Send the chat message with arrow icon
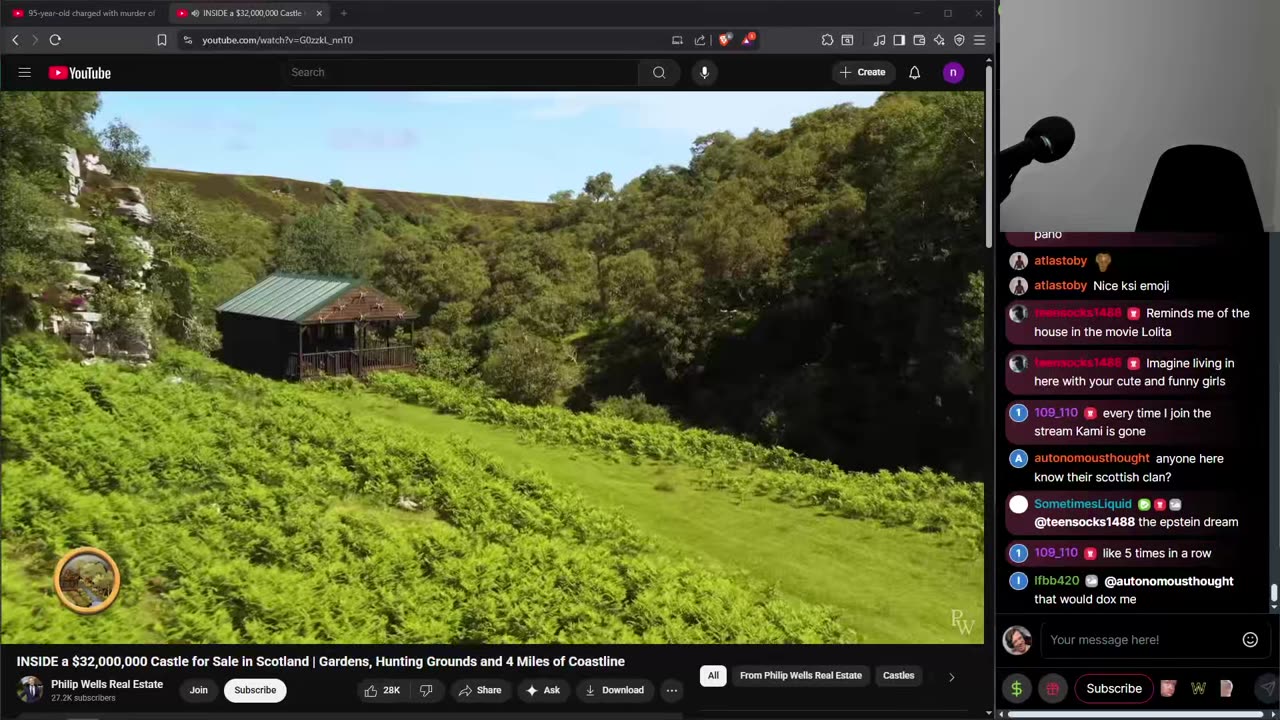1280x720 pixels. 1266,689
